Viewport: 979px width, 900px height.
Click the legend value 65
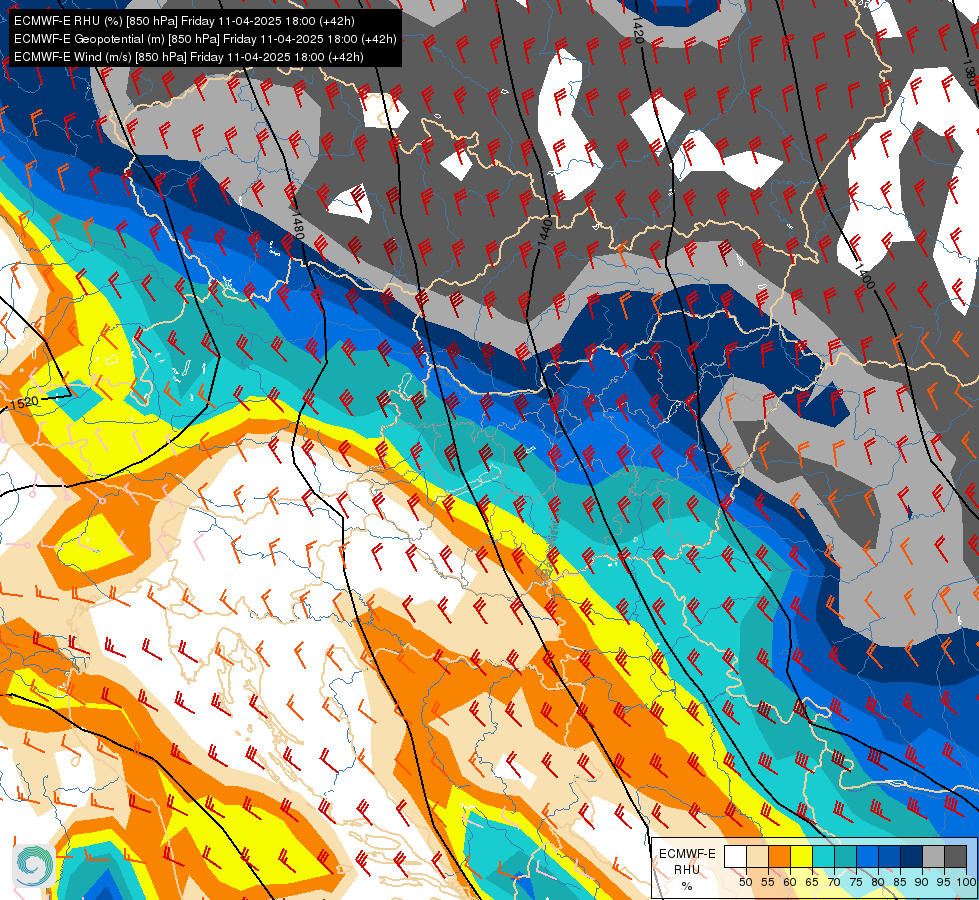pyautogui.click(x=812, y=882)
